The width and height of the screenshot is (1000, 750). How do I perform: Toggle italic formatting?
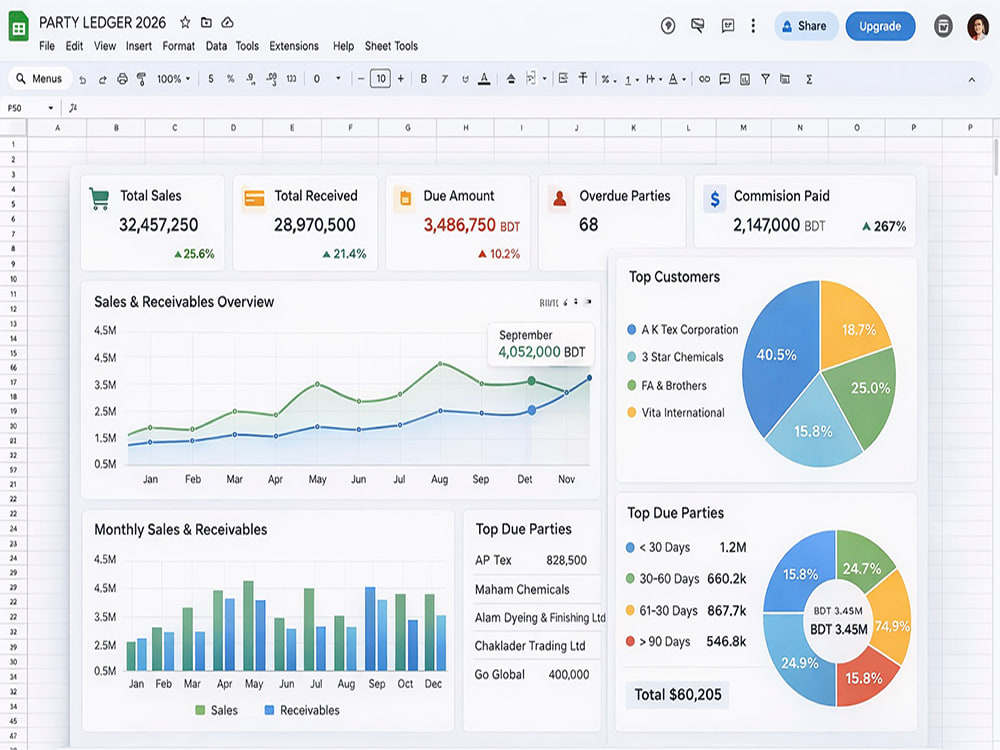pos(445,79)
